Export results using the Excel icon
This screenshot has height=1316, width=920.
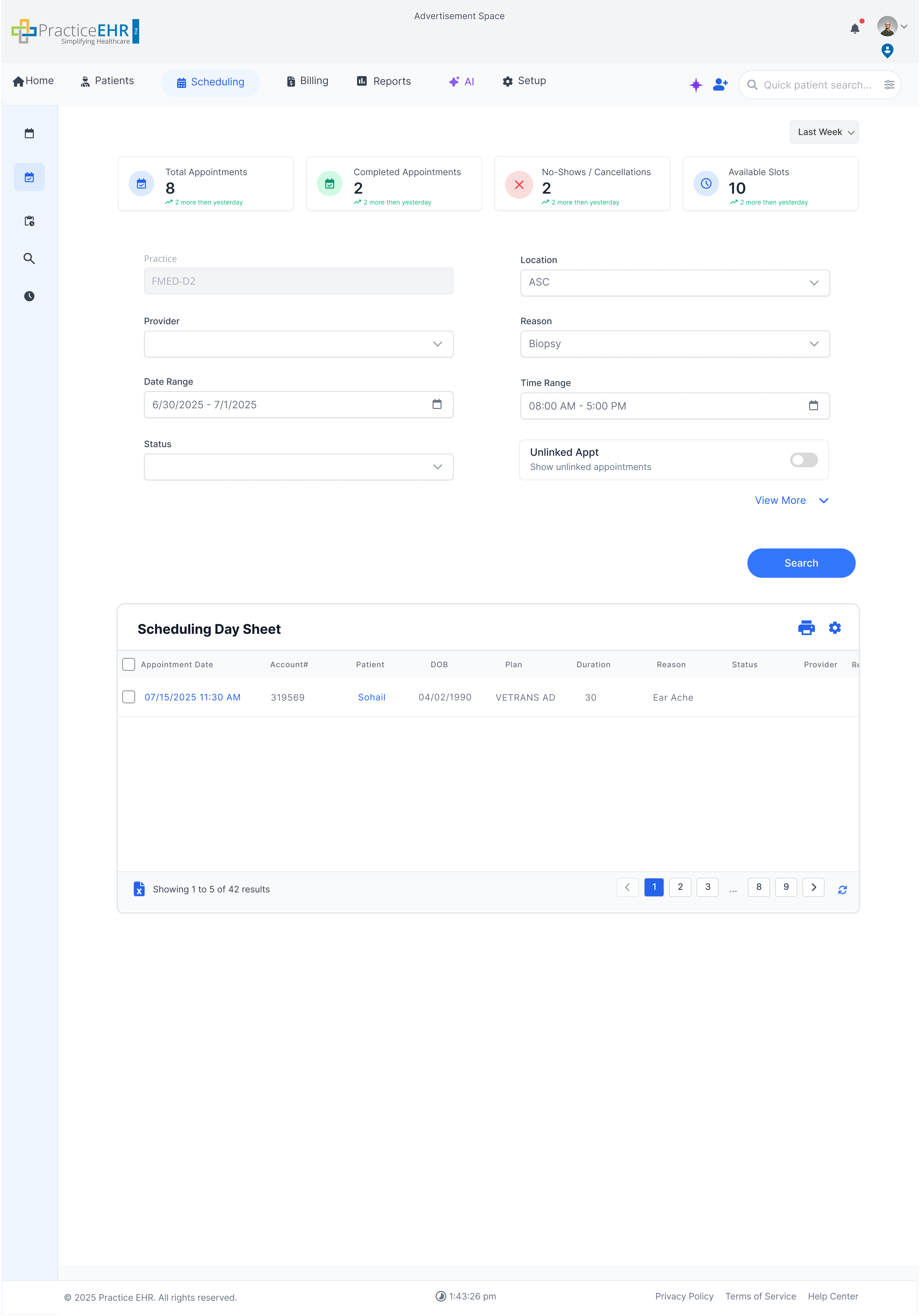tap(139, 889)
